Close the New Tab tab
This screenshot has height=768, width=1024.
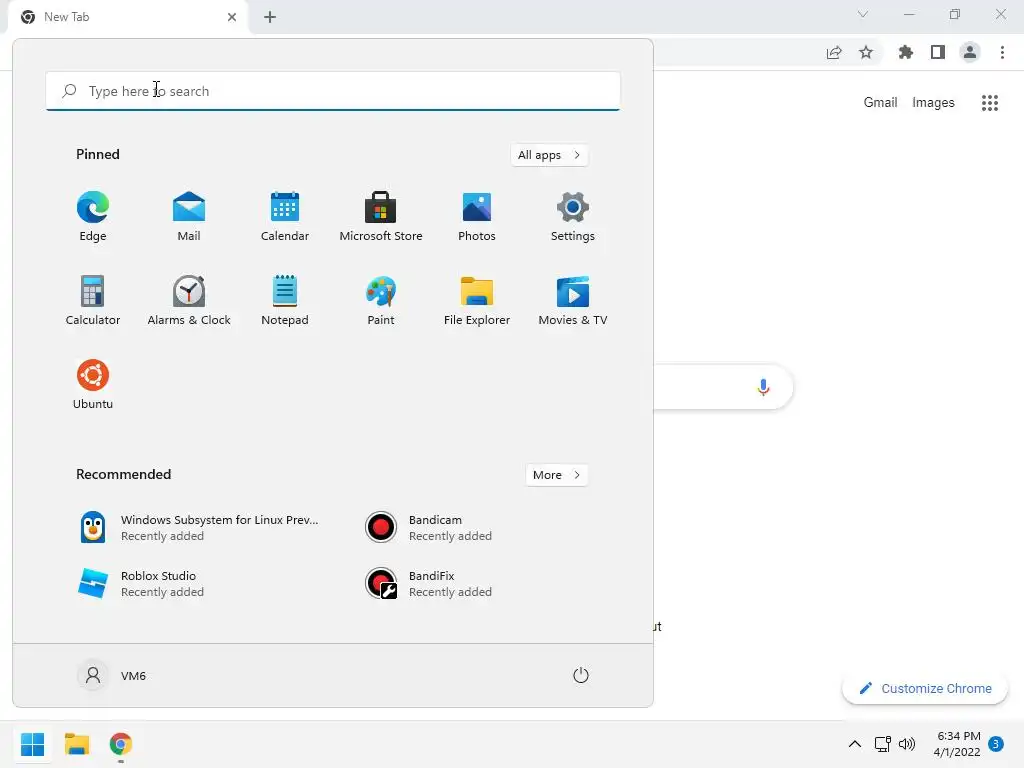(x=232, y=17)
